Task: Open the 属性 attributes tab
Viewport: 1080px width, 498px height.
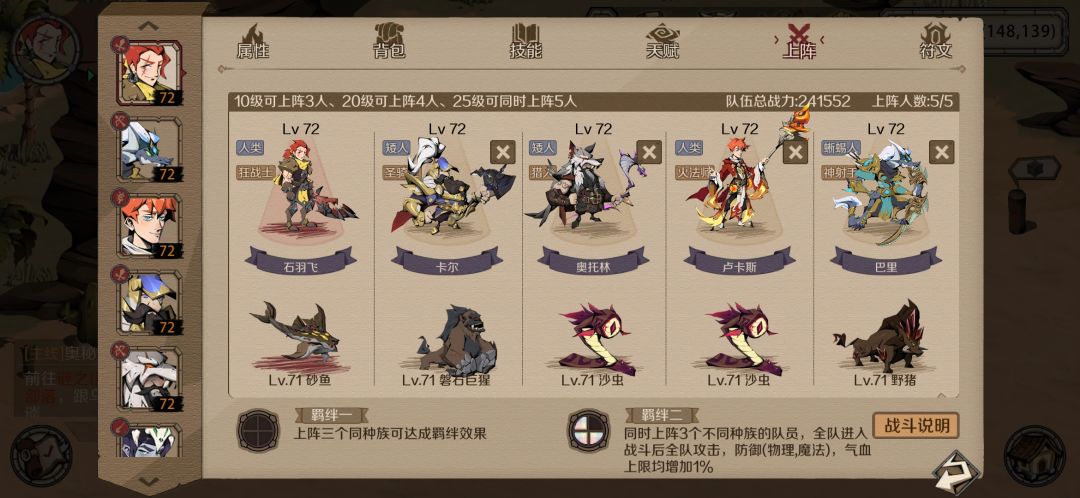Action: pyautogui.click(x=253, y=41)
